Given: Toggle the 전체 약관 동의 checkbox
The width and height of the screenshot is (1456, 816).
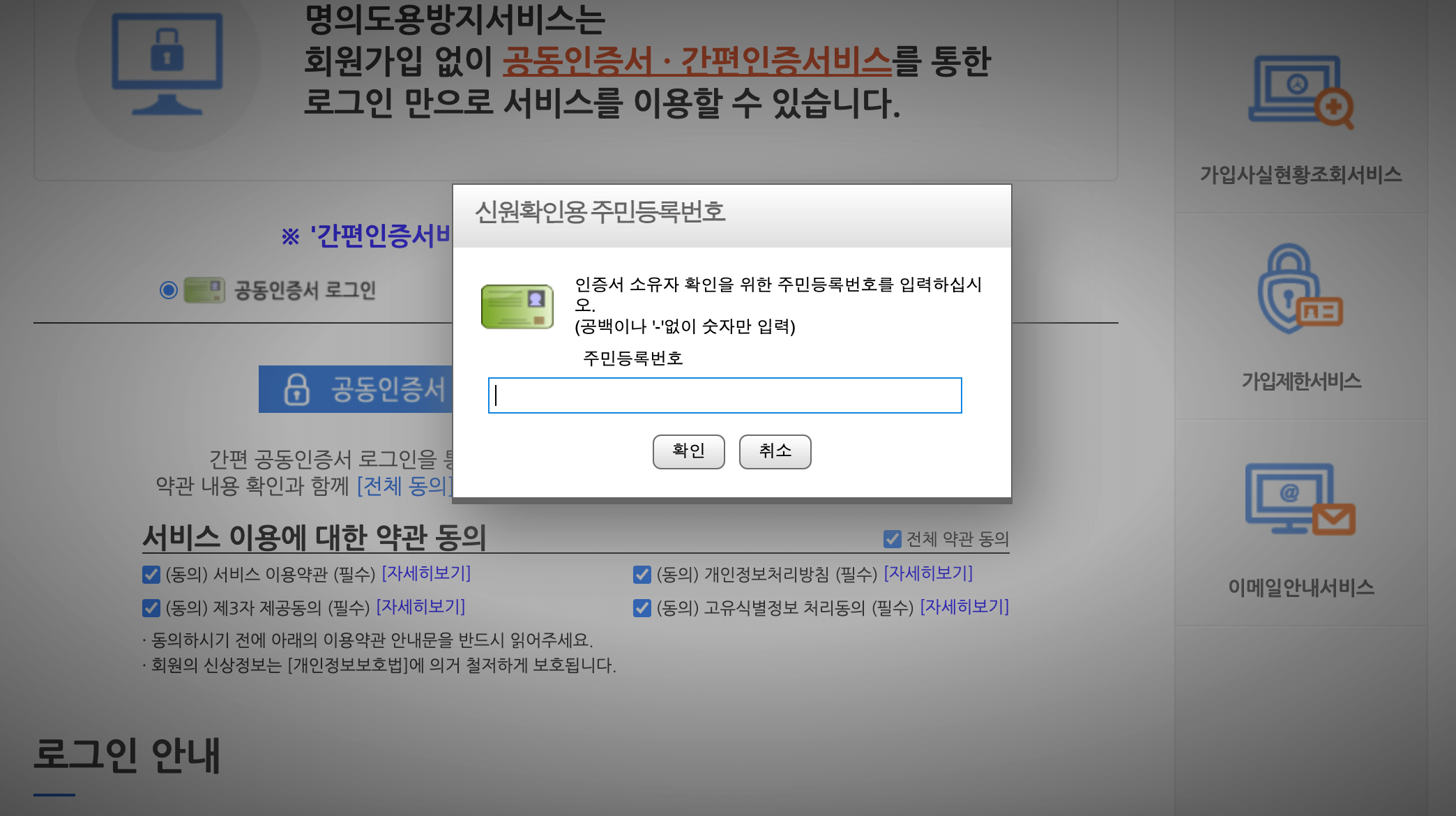Looking at the screenshot, I should click(892, 539).
